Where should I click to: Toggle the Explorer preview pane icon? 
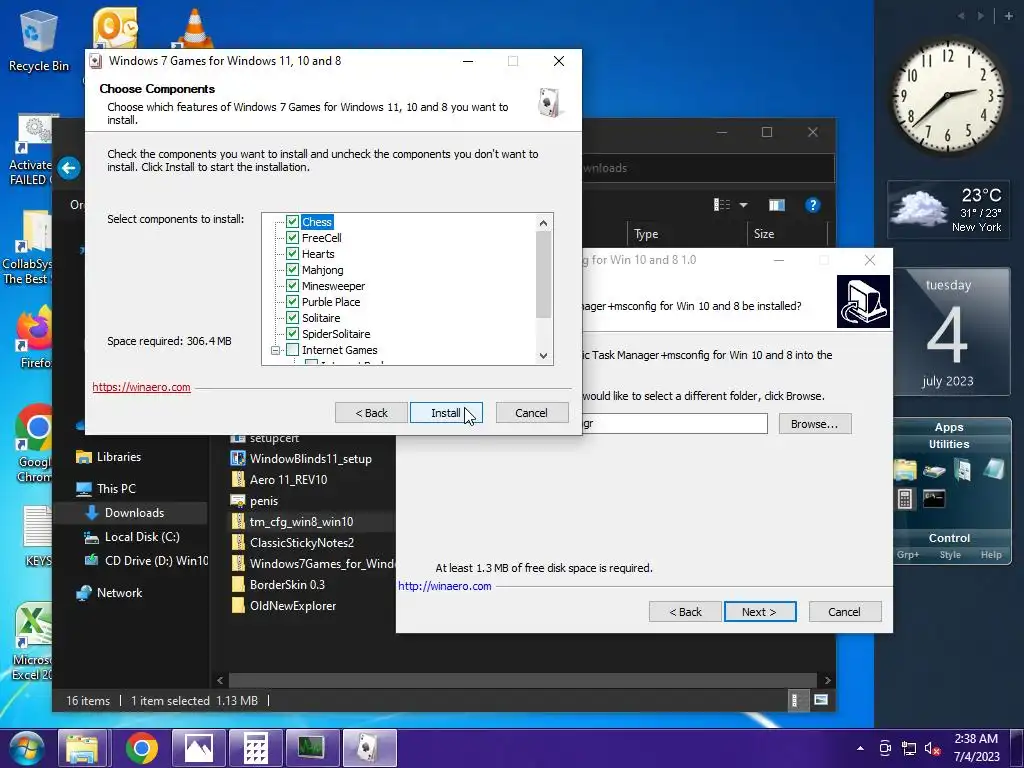[776, 205]
